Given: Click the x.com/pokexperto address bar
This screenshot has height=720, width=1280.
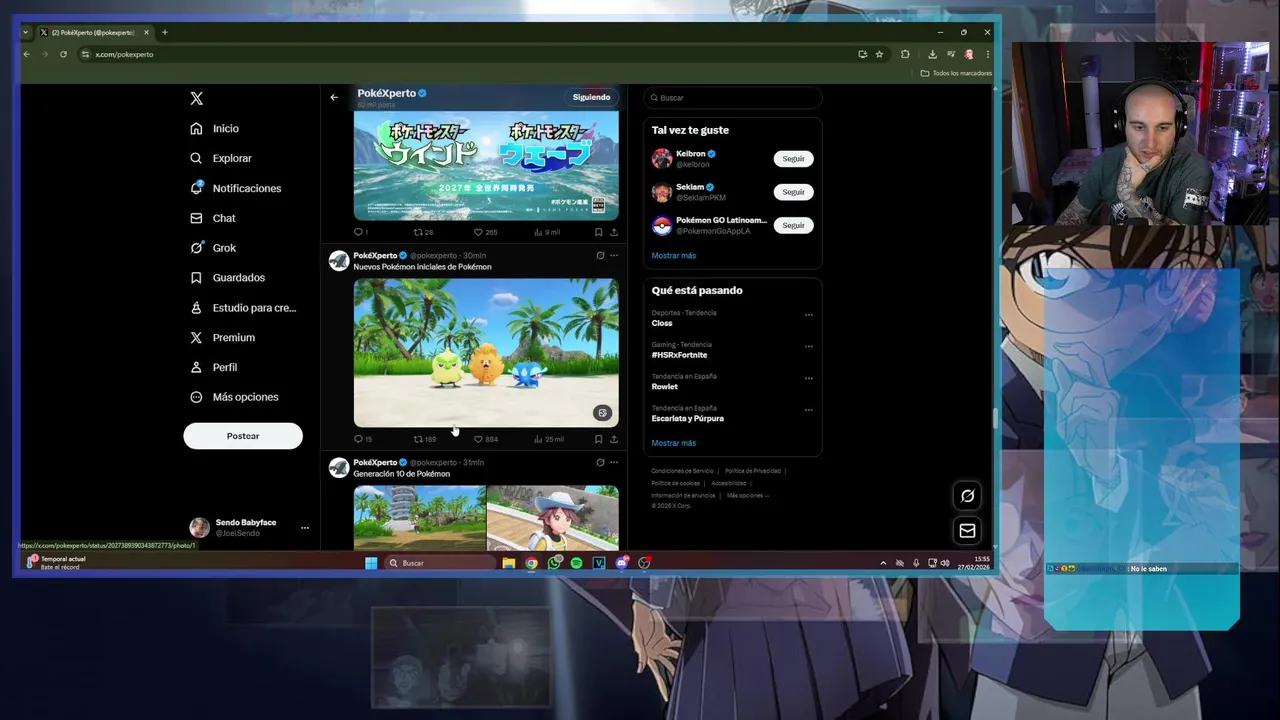Looking at the screenshot, I should click(x=465, y=54).
